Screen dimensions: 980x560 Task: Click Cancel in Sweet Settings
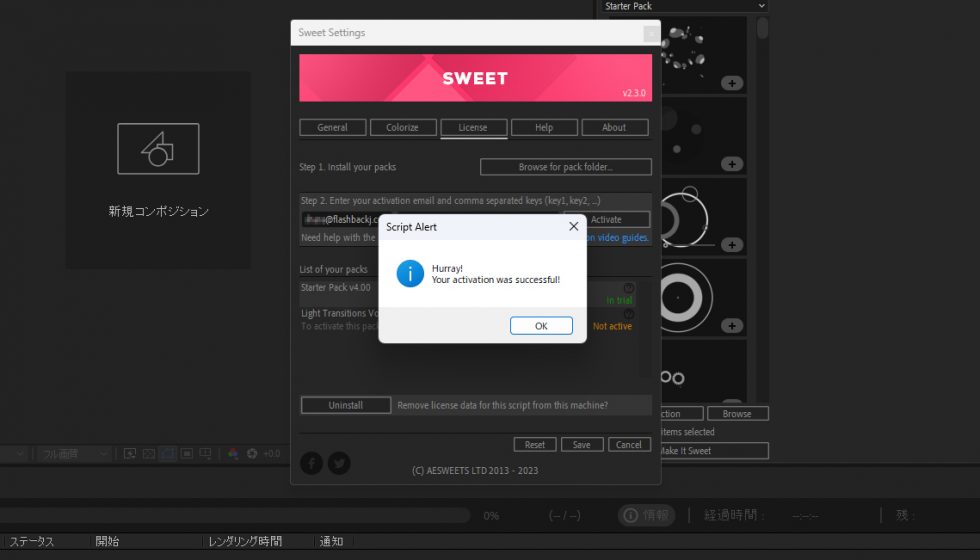629,444
